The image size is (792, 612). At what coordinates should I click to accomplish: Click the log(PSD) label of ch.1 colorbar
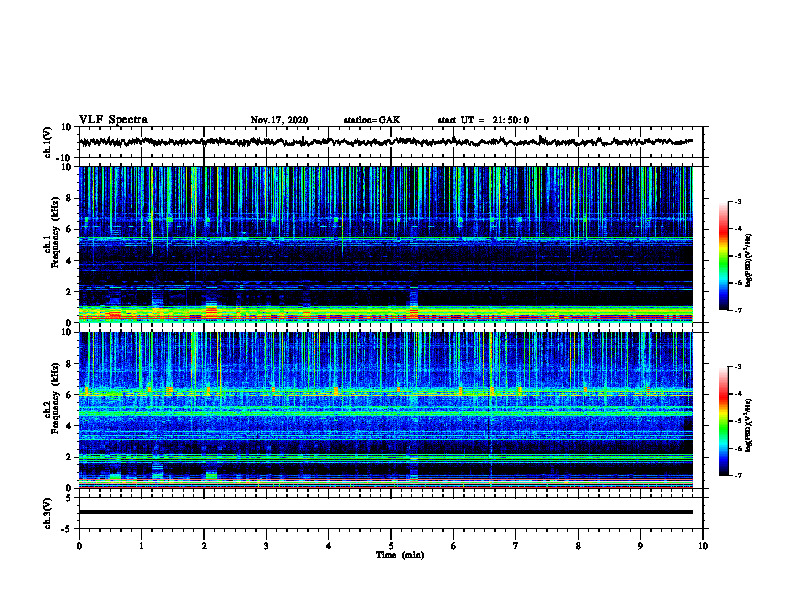click(748, 260)
